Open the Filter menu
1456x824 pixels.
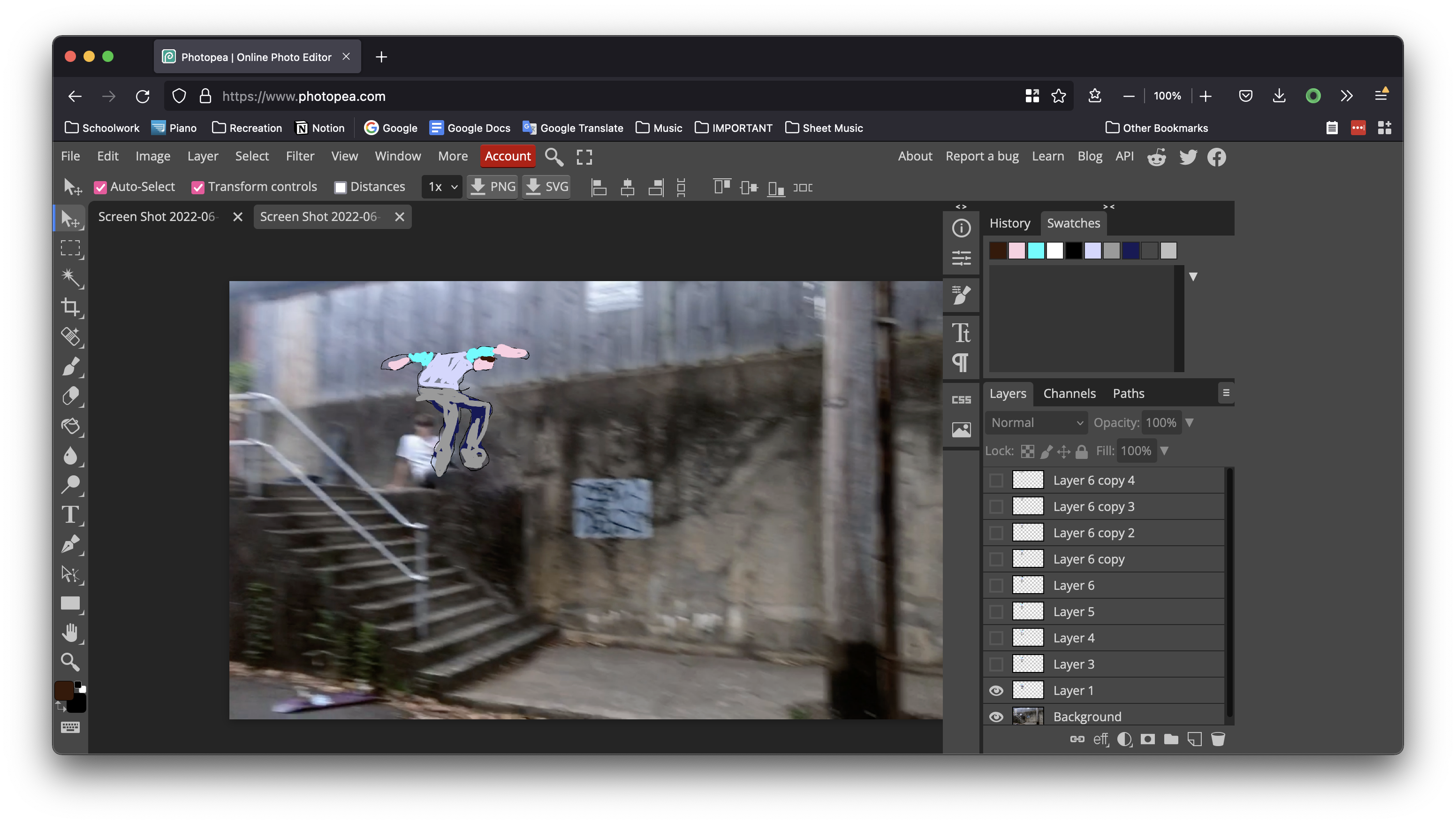coord(300,156)
